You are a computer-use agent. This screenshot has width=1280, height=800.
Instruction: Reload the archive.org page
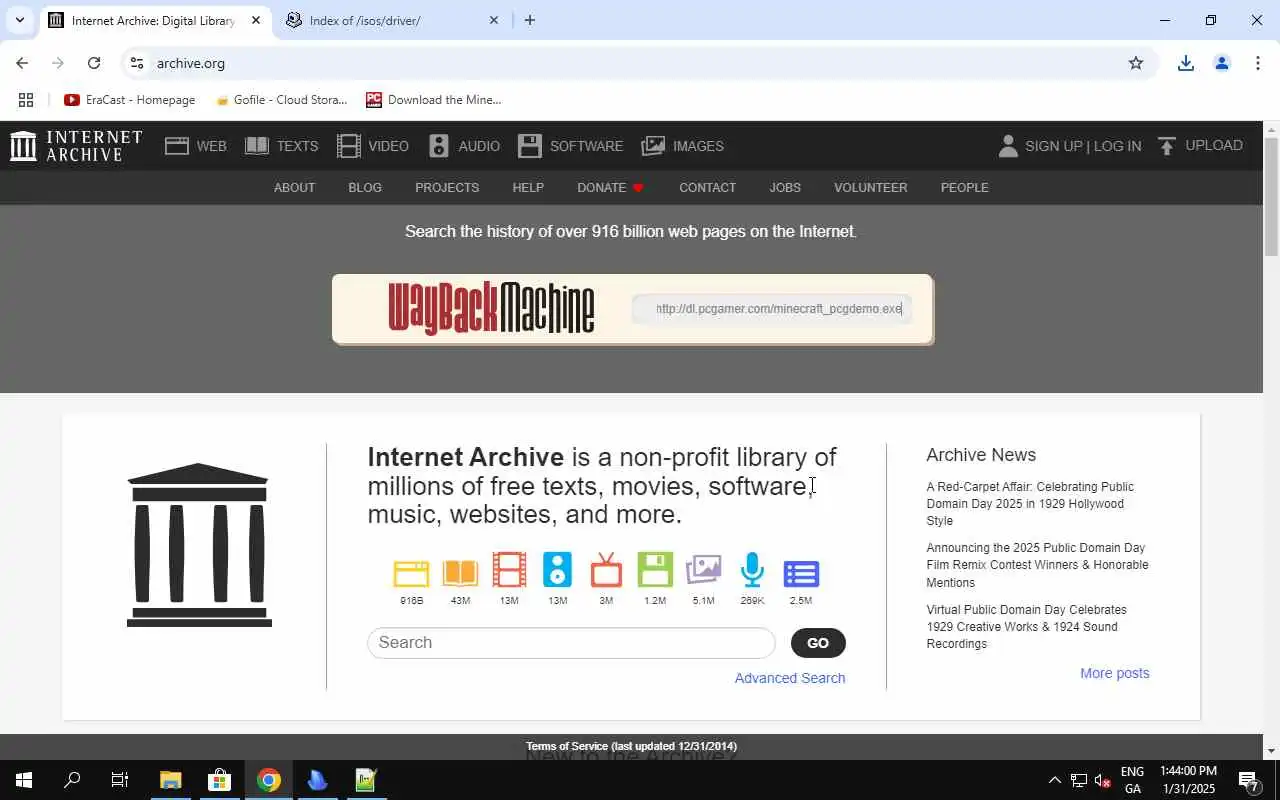94,63
